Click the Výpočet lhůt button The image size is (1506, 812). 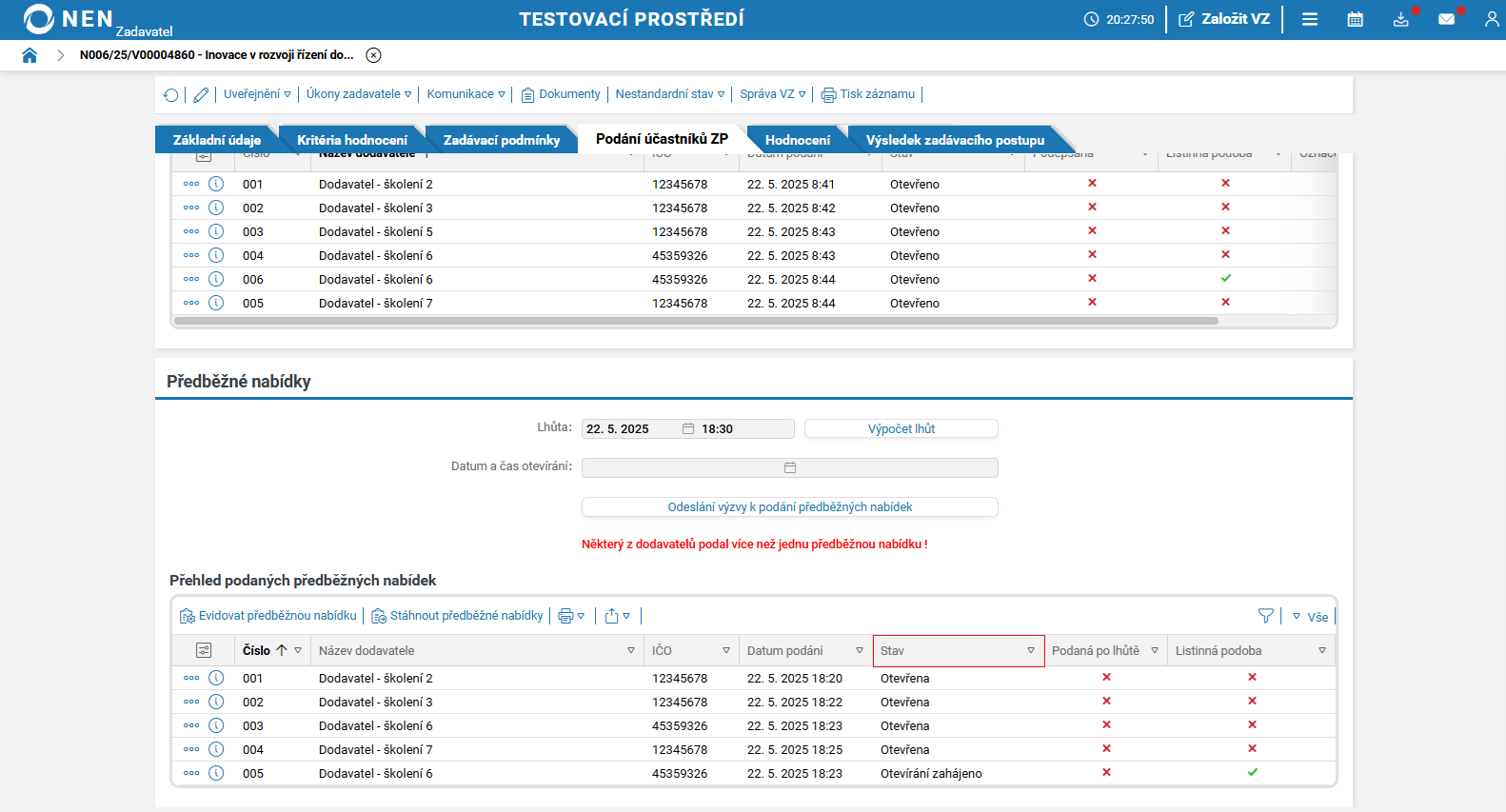coord(901,429)
